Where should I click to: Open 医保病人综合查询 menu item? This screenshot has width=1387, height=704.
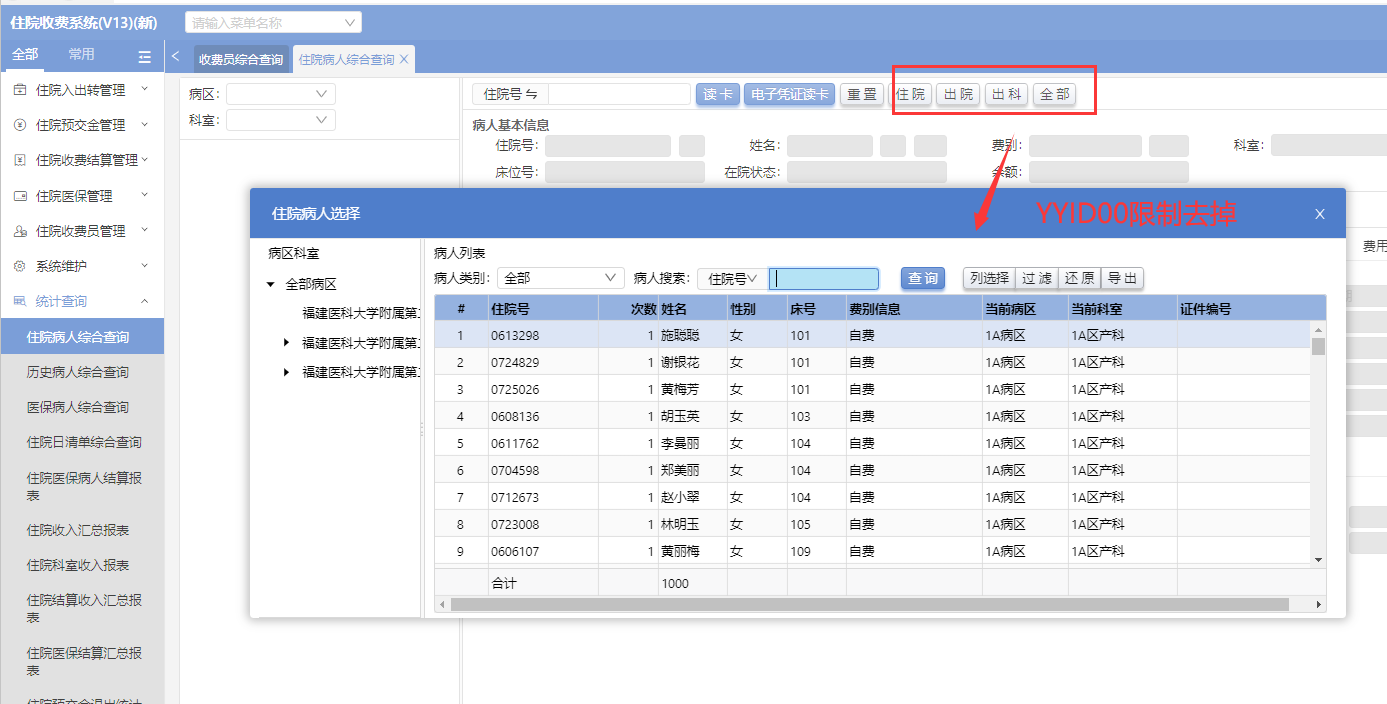click(78, 407)
